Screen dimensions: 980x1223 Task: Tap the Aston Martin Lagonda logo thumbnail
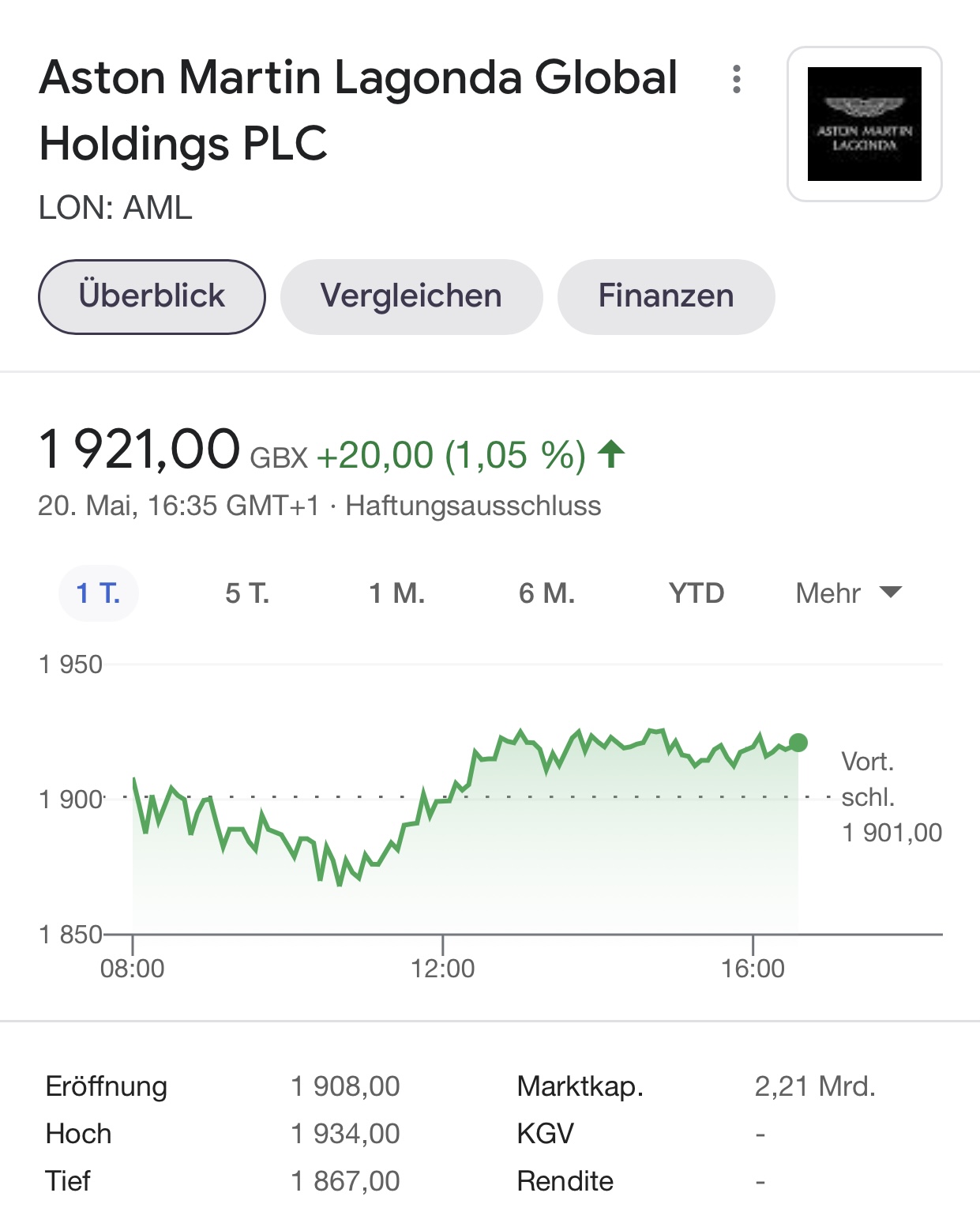864,124
